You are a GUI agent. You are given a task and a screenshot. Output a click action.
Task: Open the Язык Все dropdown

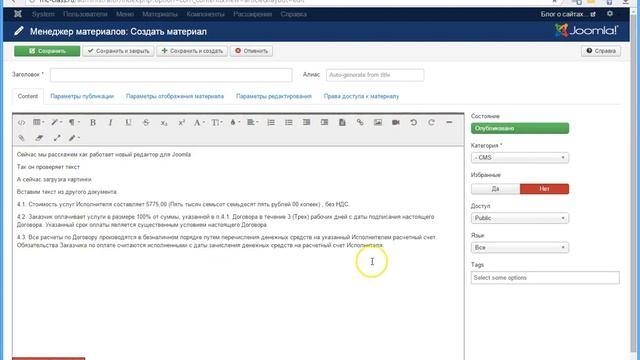(x=520, y=247)
